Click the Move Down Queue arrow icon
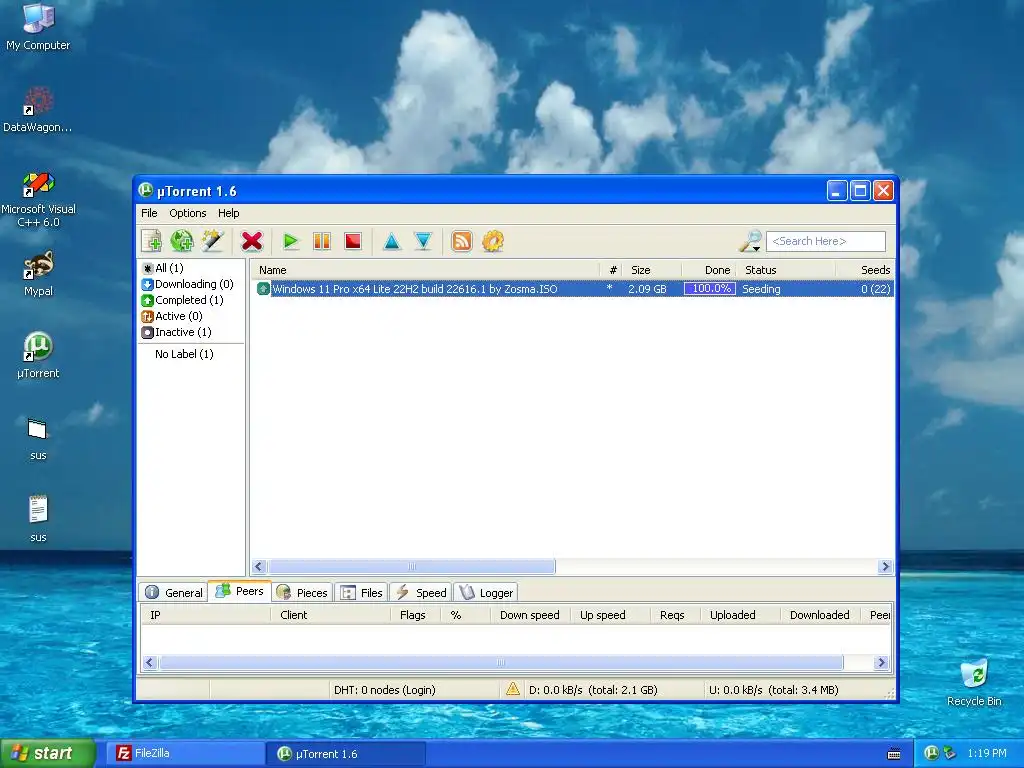This screenshot has height=768, width=1024. tap(423, 241)
